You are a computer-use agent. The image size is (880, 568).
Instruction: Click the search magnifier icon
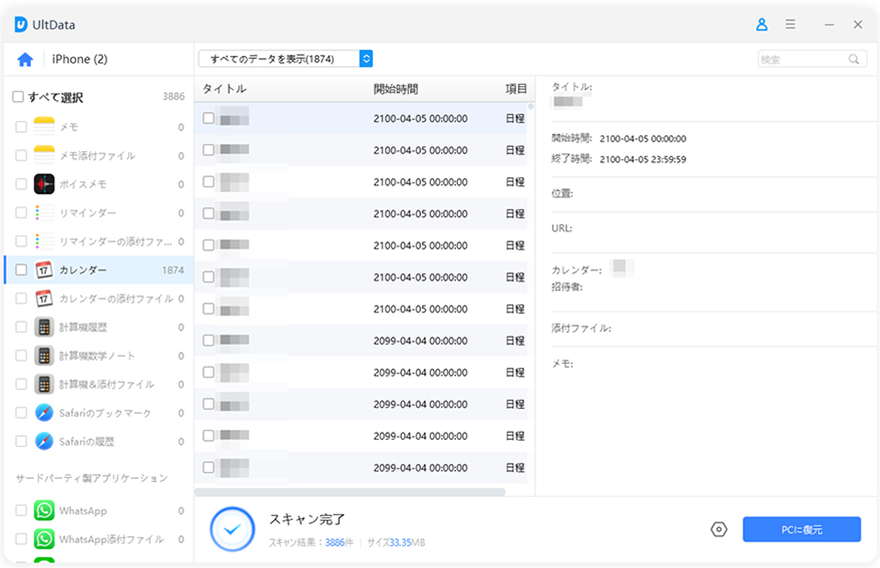tap(854, 59)
